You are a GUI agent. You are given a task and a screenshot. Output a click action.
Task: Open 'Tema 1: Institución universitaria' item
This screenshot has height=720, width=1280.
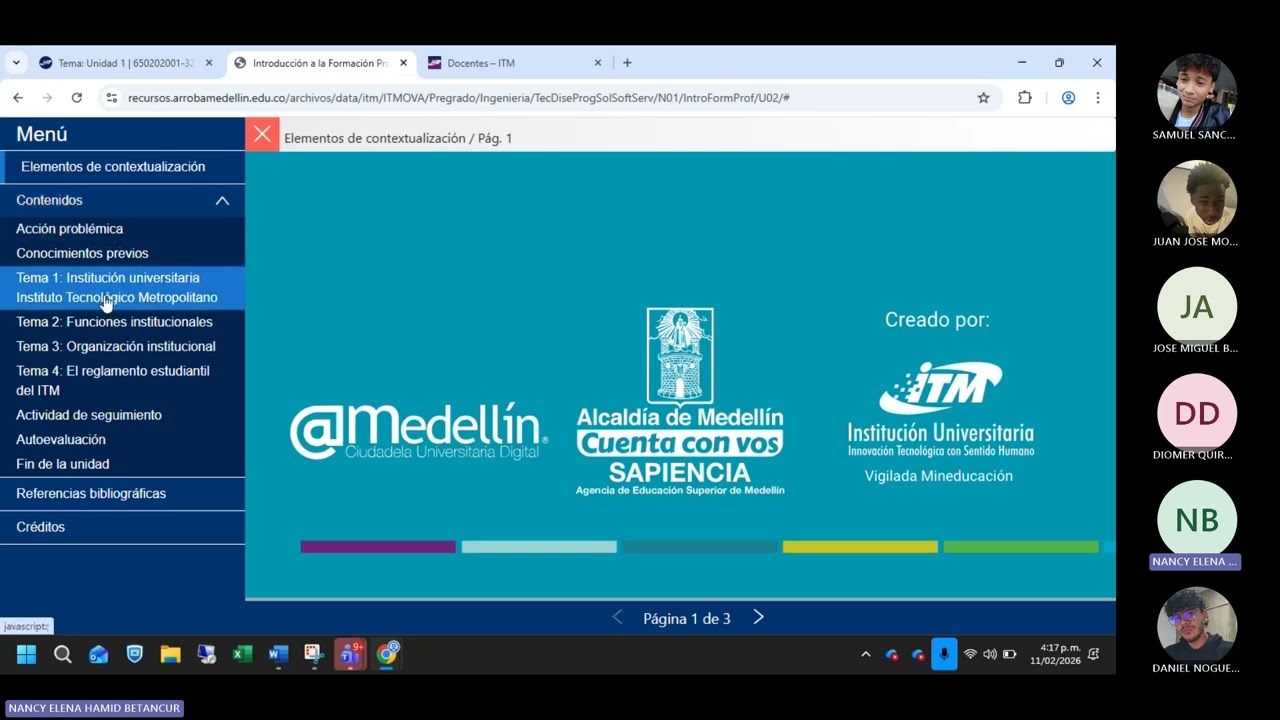tap(122, 287)
